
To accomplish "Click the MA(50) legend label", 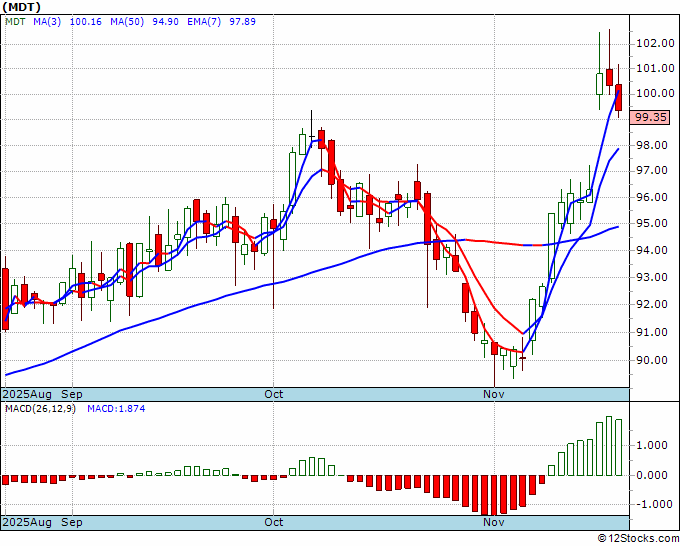I will [x=127, y=21].
